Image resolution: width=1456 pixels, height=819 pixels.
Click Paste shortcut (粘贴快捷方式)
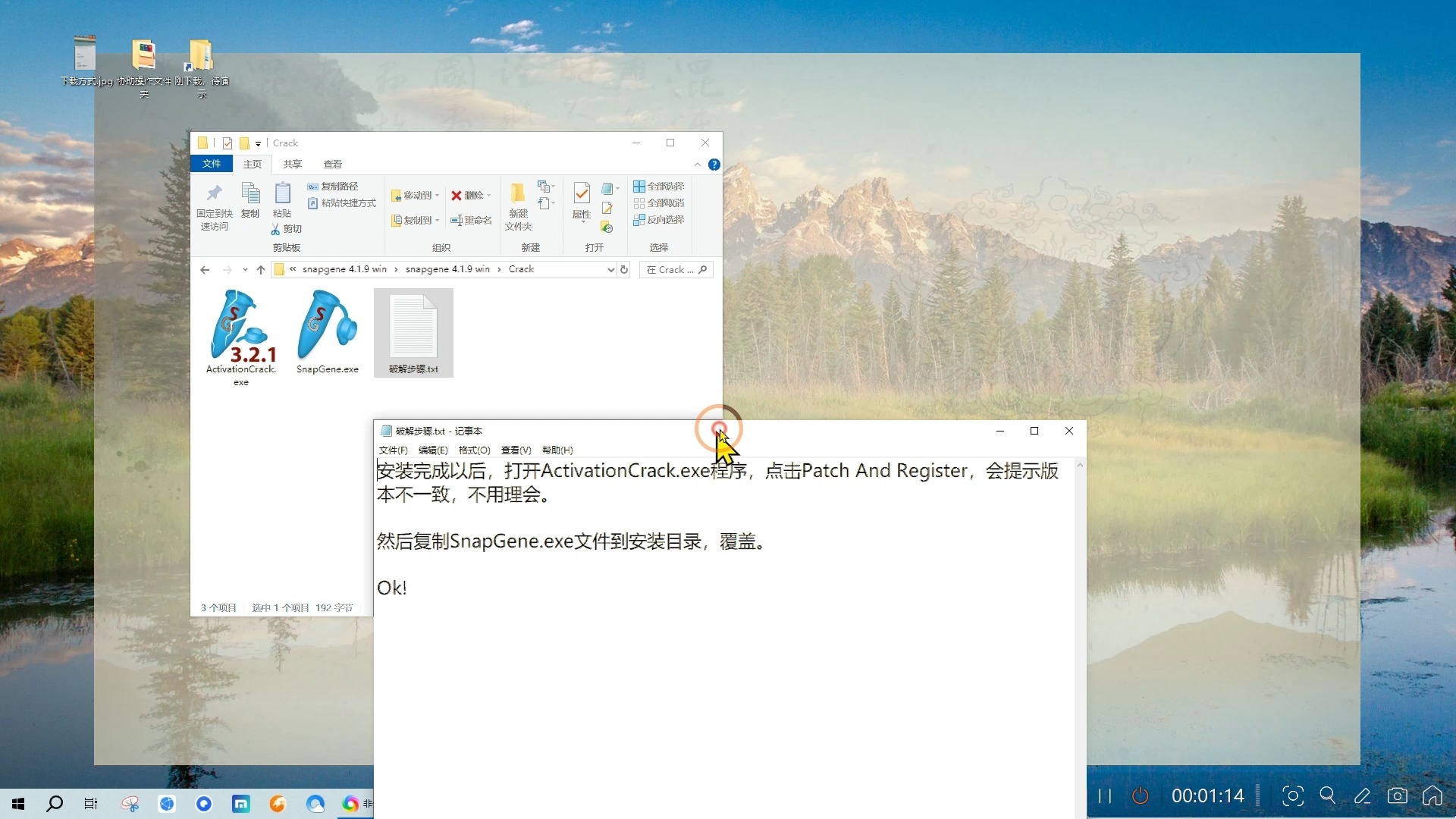[341, 203]
